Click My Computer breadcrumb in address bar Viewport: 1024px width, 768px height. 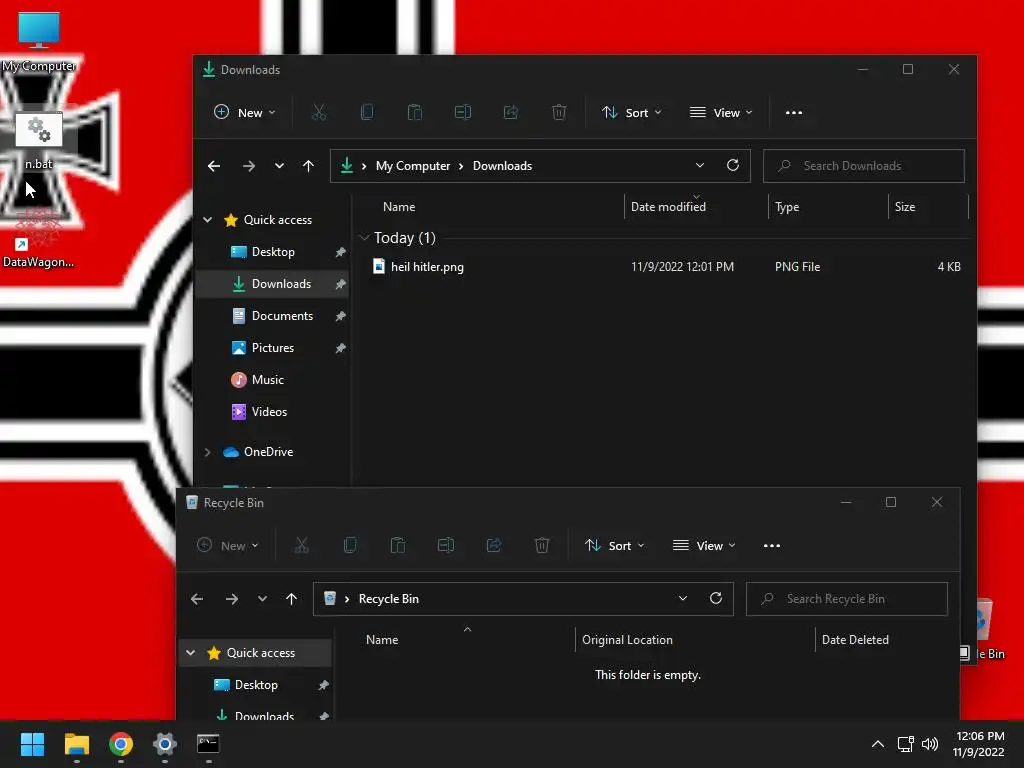tap(413, 166)
